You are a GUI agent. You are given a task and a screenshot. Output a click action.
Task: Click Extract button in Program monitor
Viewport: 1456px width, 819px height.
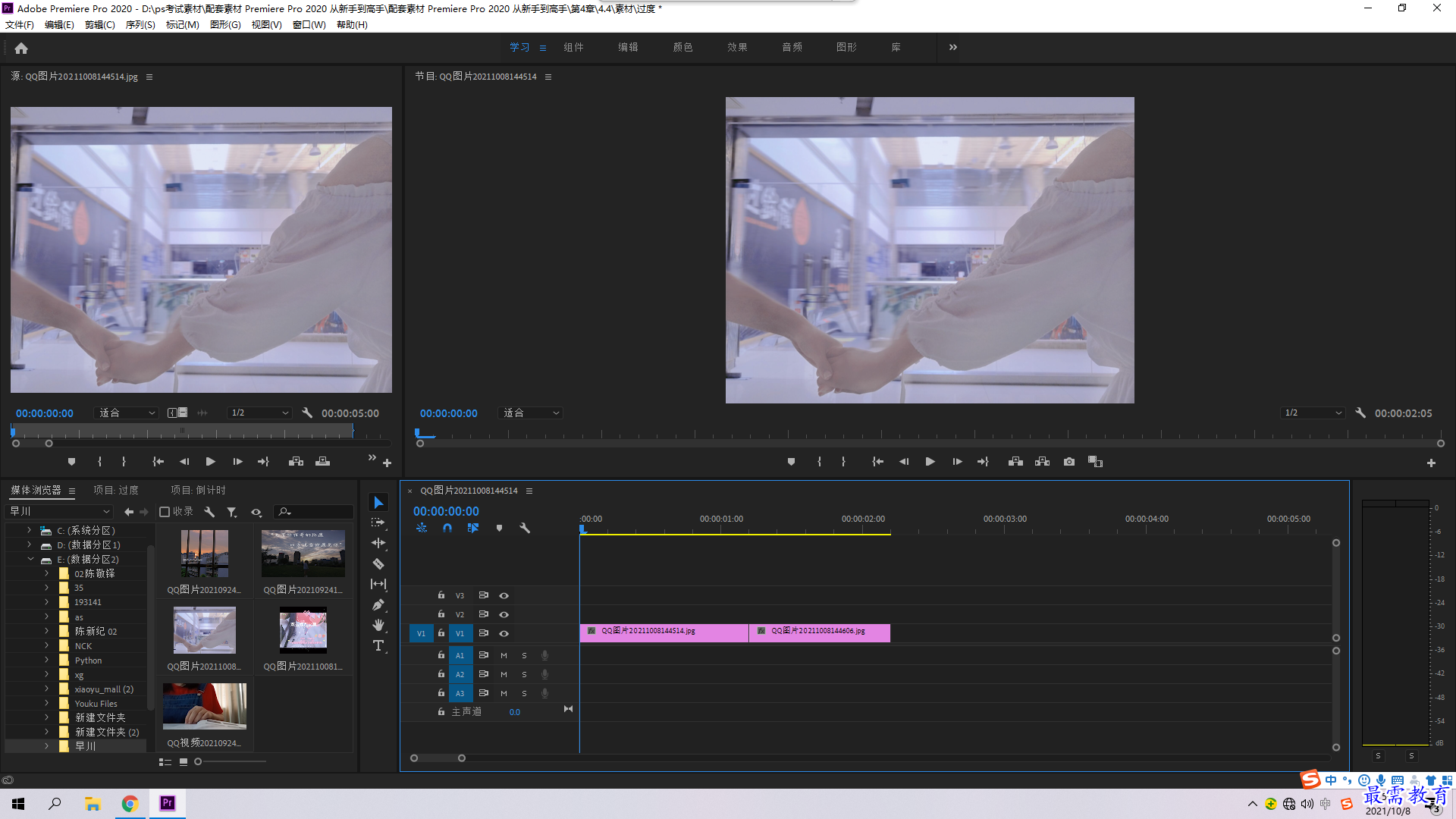click(x=1043, y=462)
